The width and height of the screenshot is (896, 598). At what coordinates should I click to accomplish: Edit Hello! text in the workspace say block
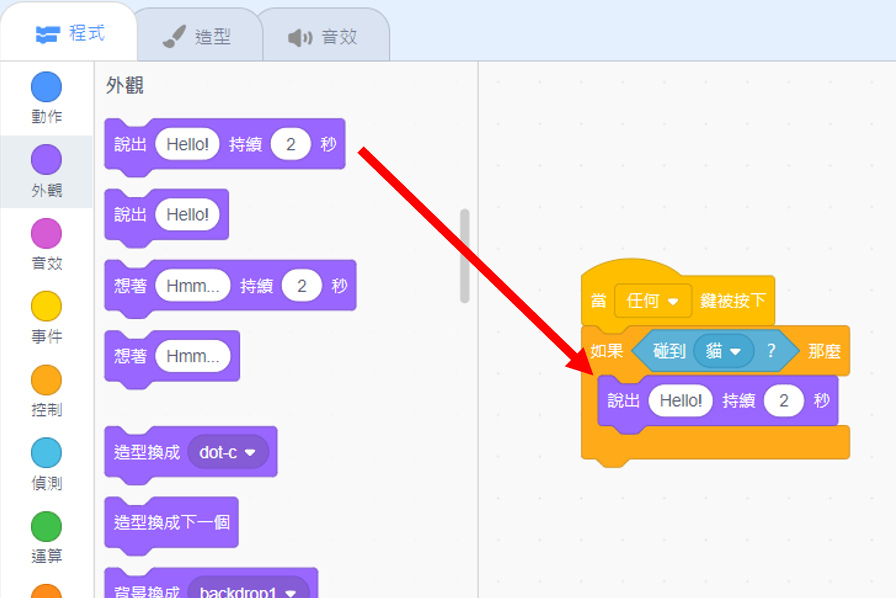pyautogui.click(x=681, y=401)
